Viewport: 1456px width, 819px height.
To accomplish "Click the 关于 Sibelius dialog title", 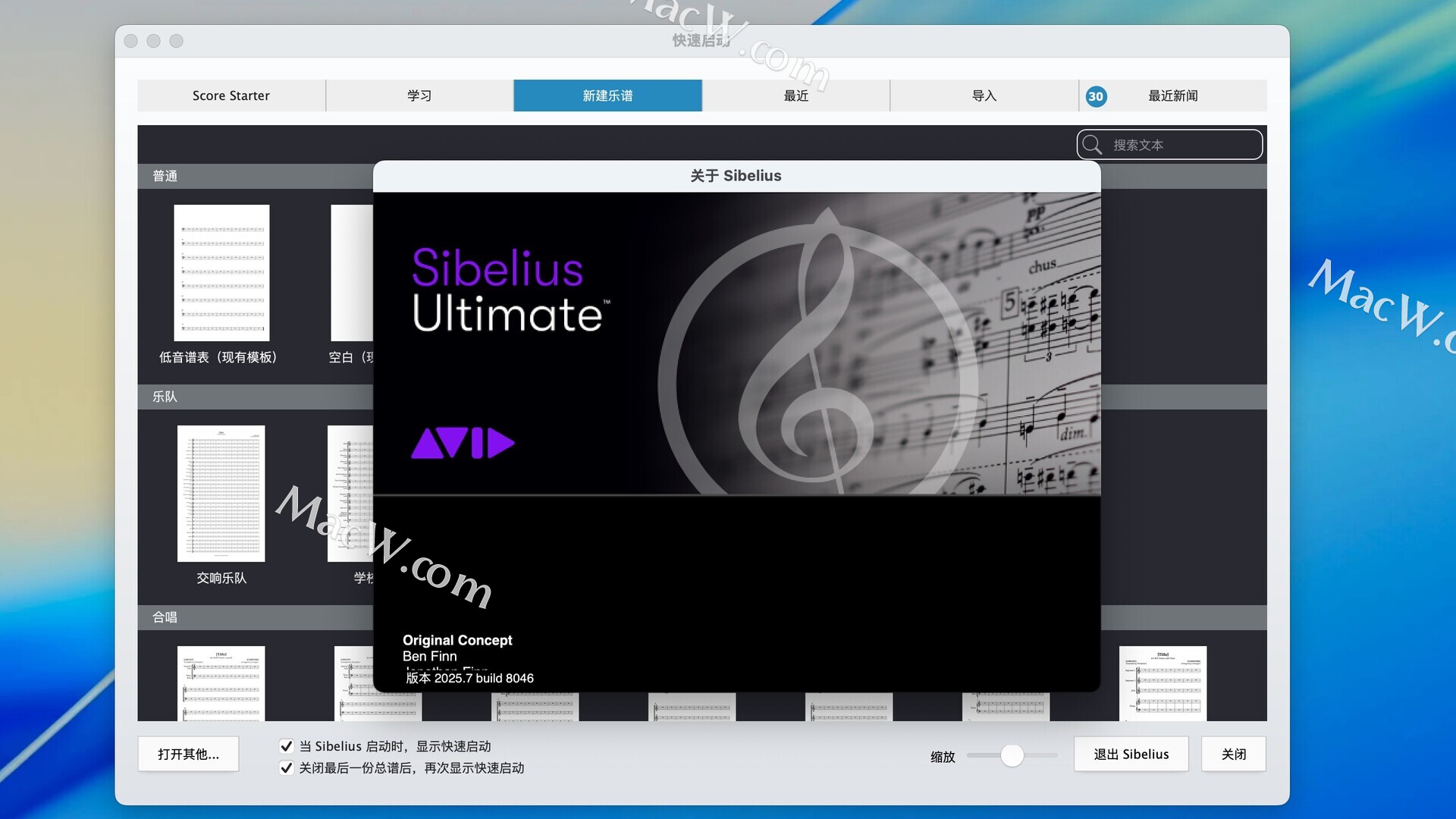I will [736, 176].
